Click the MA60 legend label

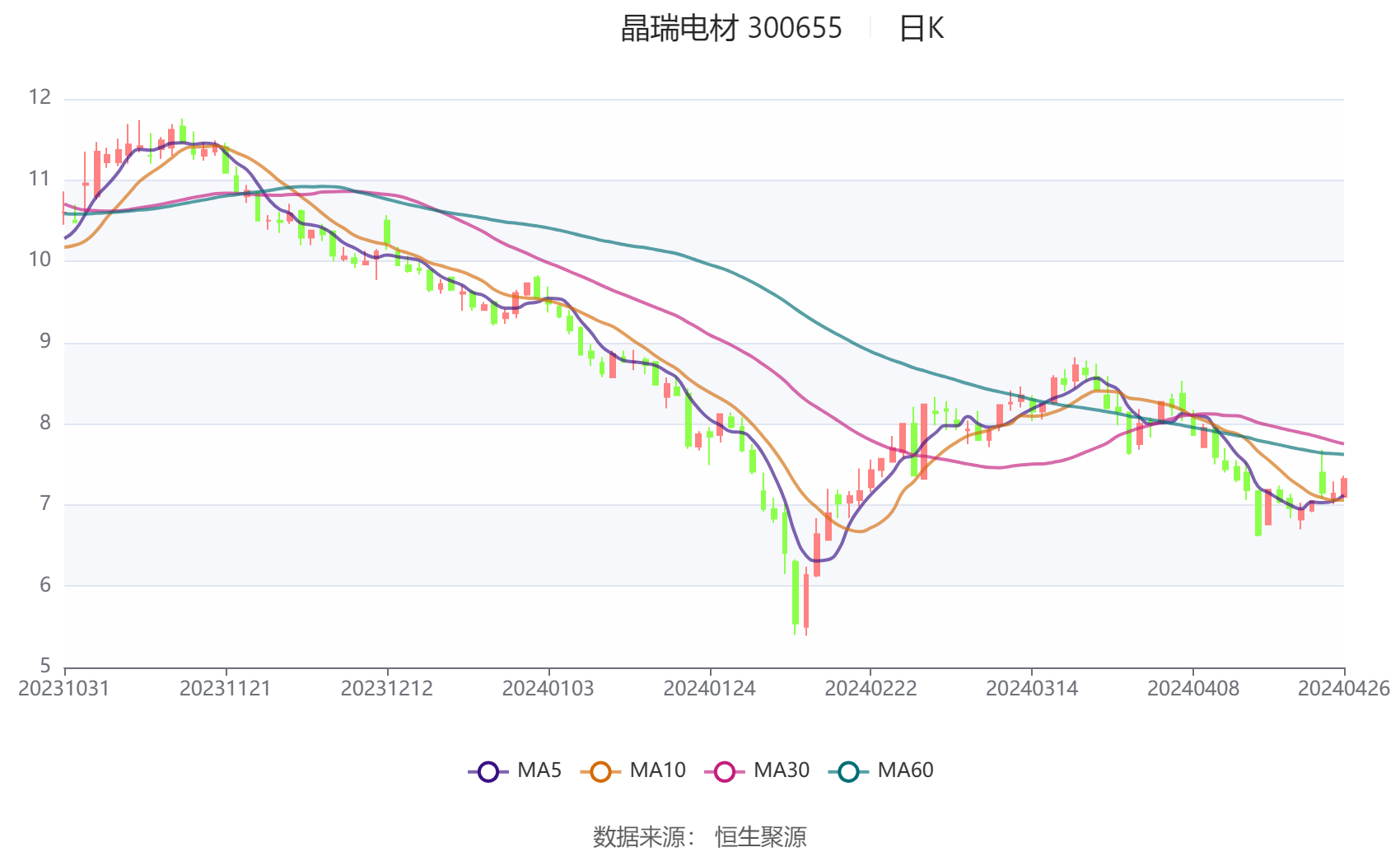point(905,770)
